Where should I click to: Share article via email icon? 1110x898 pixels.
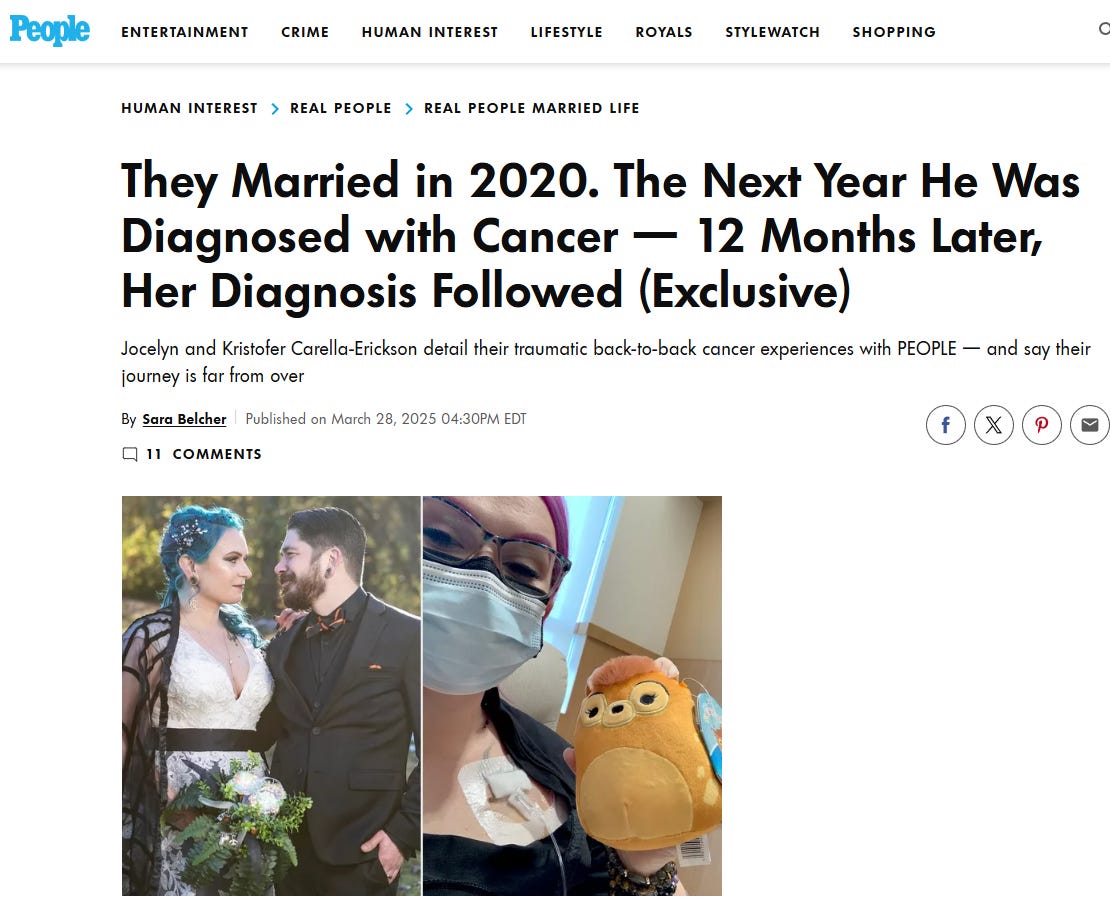[x=1090, y=425]
